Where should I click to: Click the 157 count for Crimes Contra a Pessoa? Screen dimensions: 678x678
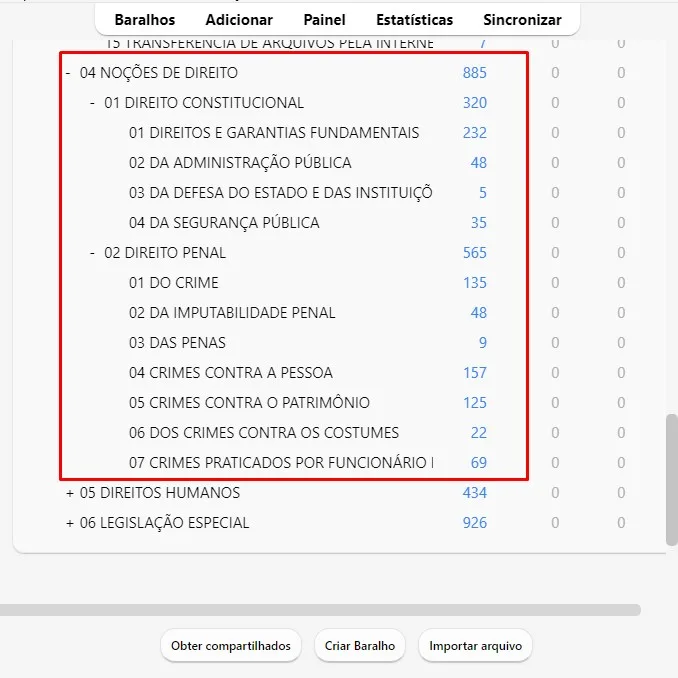coord(475,373)
